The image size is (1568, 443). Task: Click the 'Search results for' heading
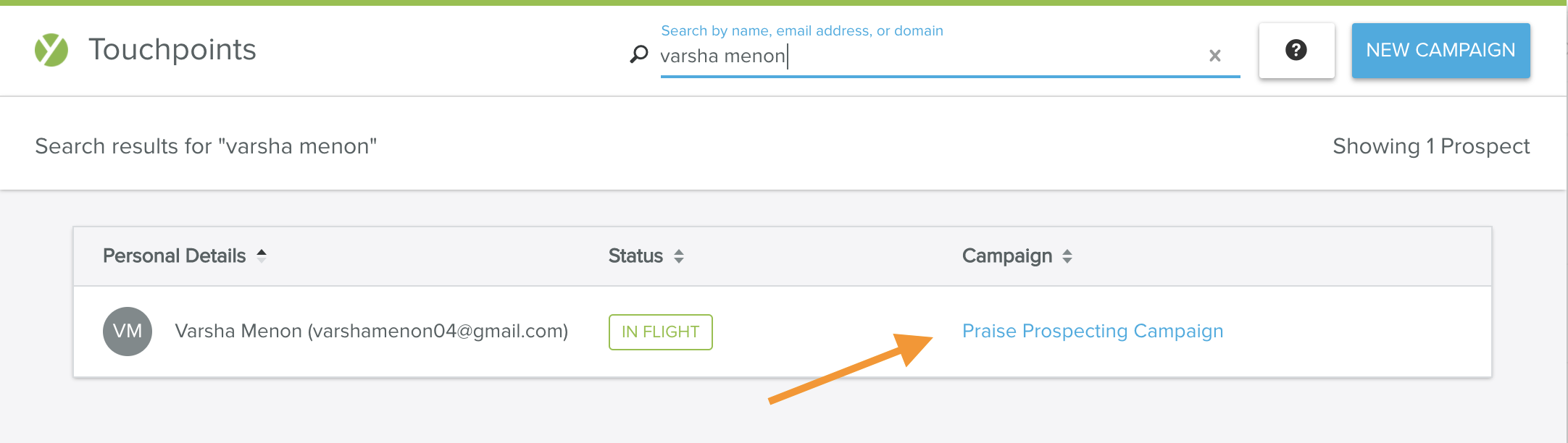(x=206, y=146)
